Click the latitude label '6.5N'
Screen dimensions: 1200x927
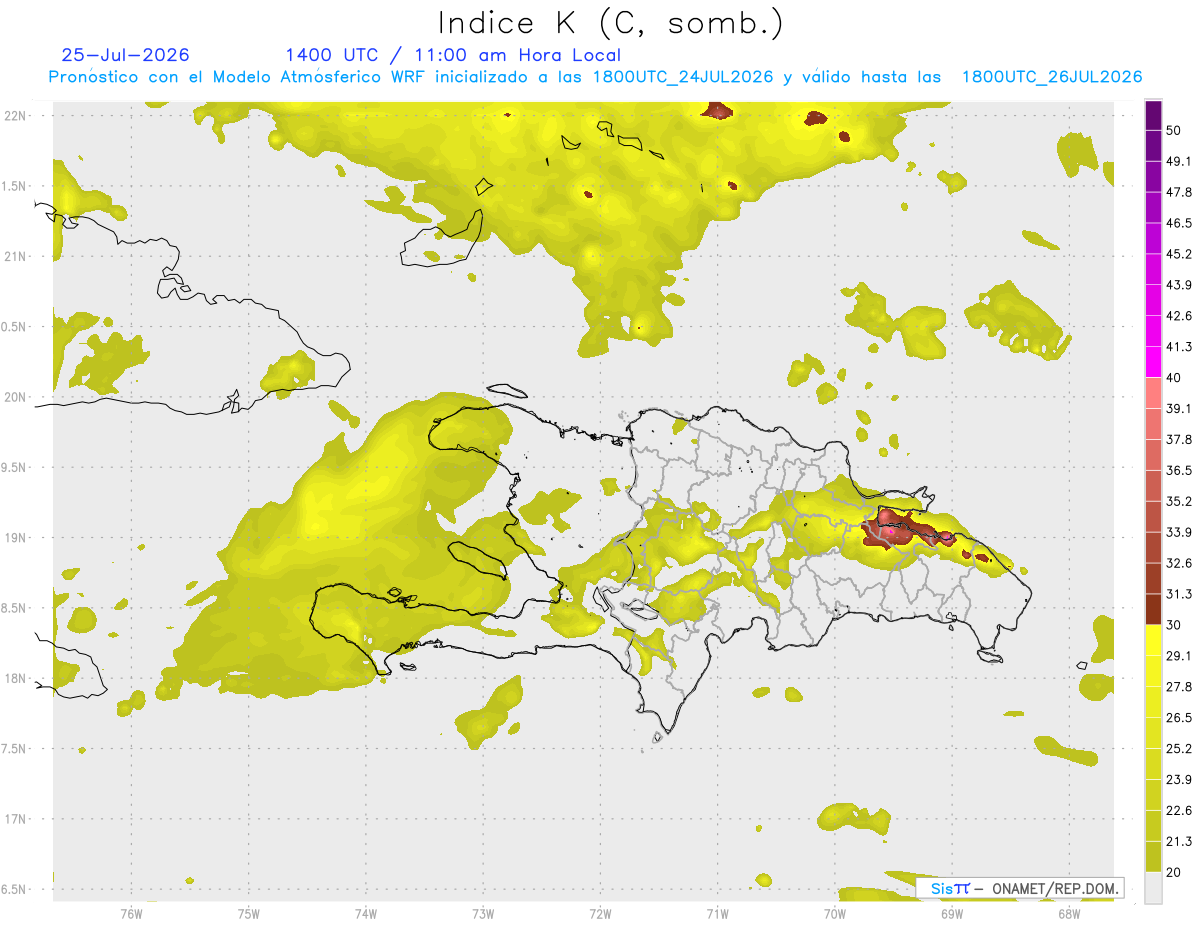click(15, 889)
